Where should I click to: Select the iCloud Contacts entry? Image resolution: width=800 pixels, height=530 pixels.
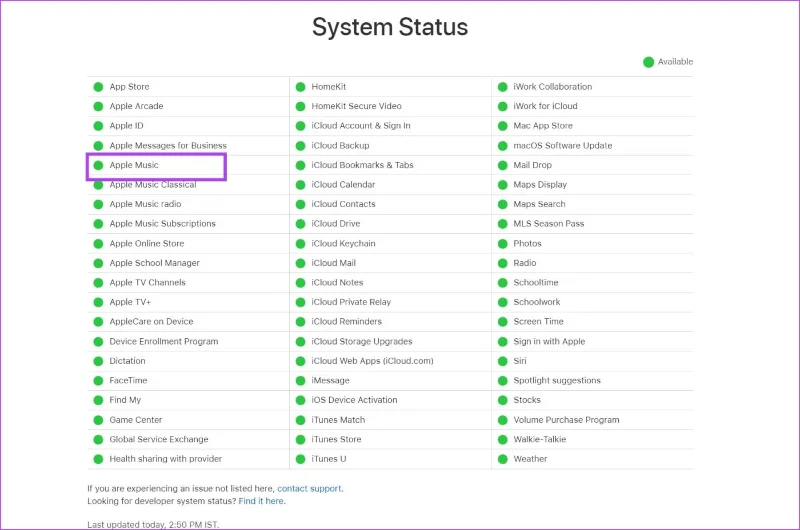(x=343, y=204)
